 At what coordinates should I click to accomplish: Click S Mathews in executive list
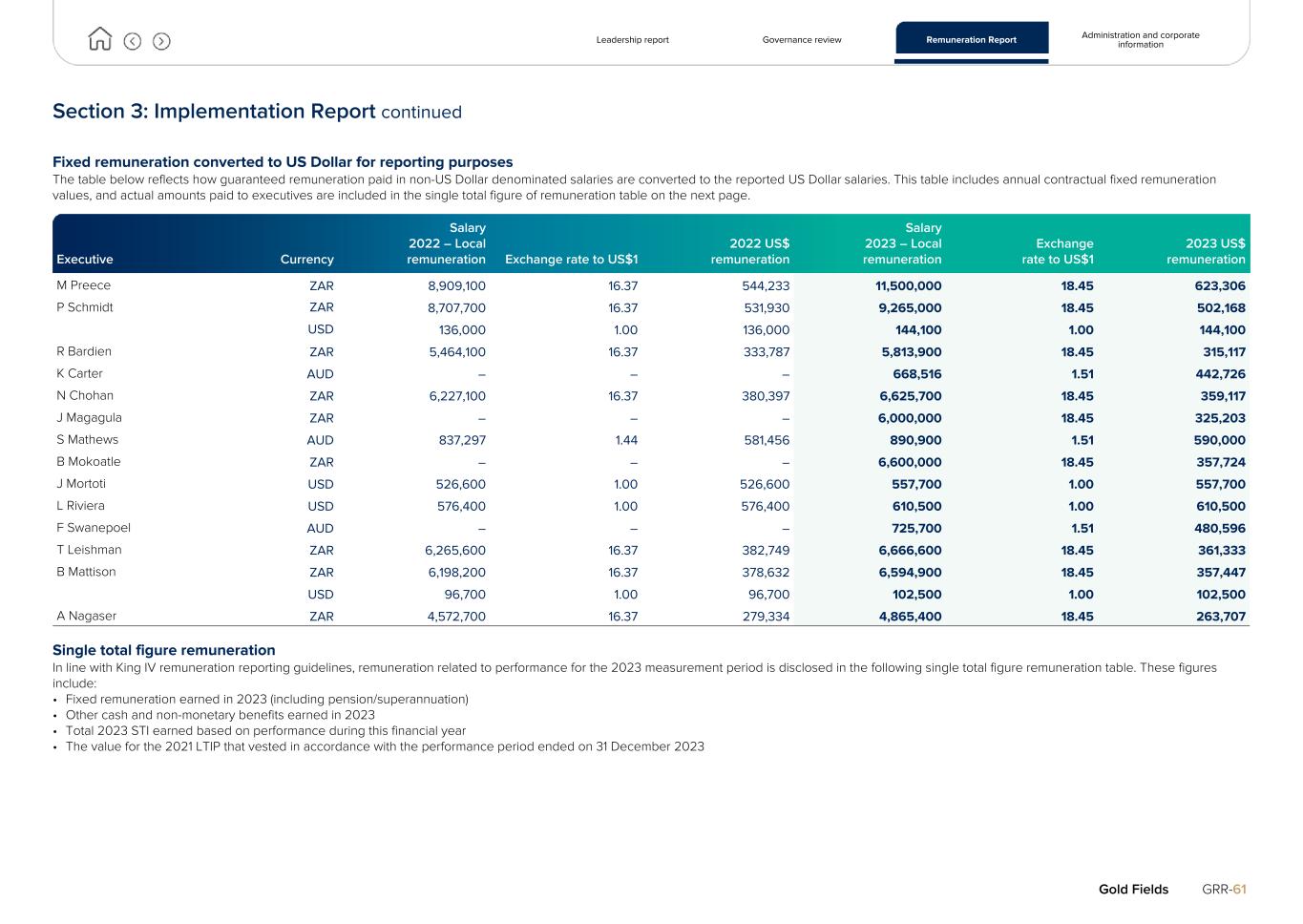pyautogui.click(x=88, y=439)
